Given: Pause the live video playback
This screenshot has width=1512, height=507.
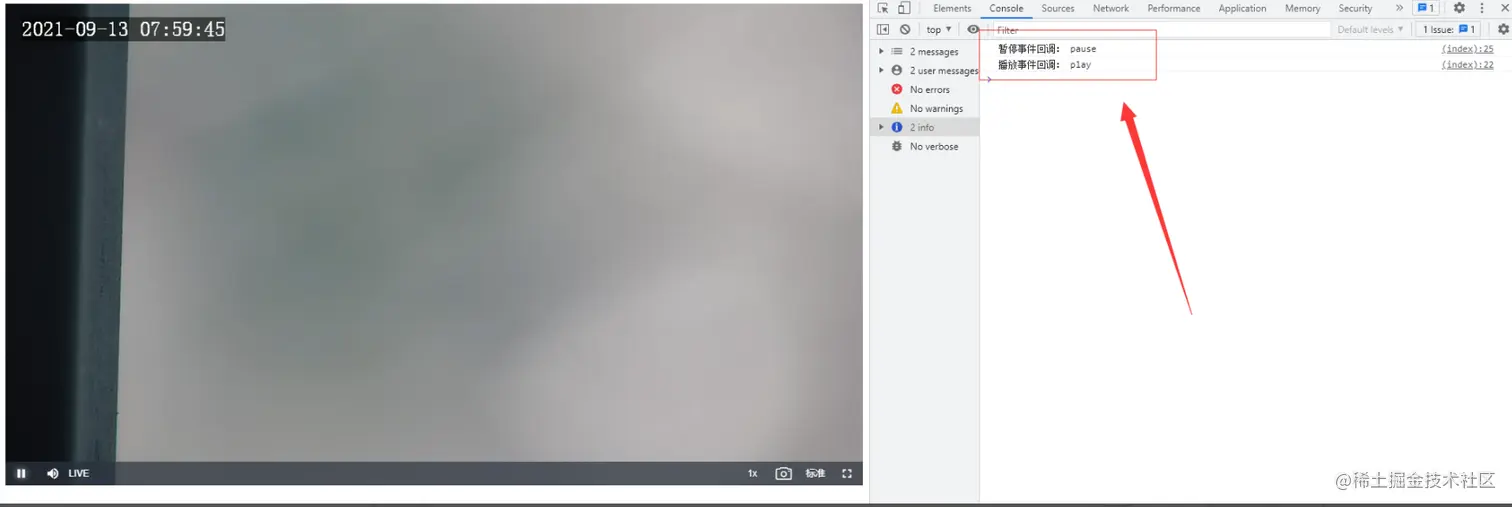Looking at the screenshot, I should [x=21, y=473].
